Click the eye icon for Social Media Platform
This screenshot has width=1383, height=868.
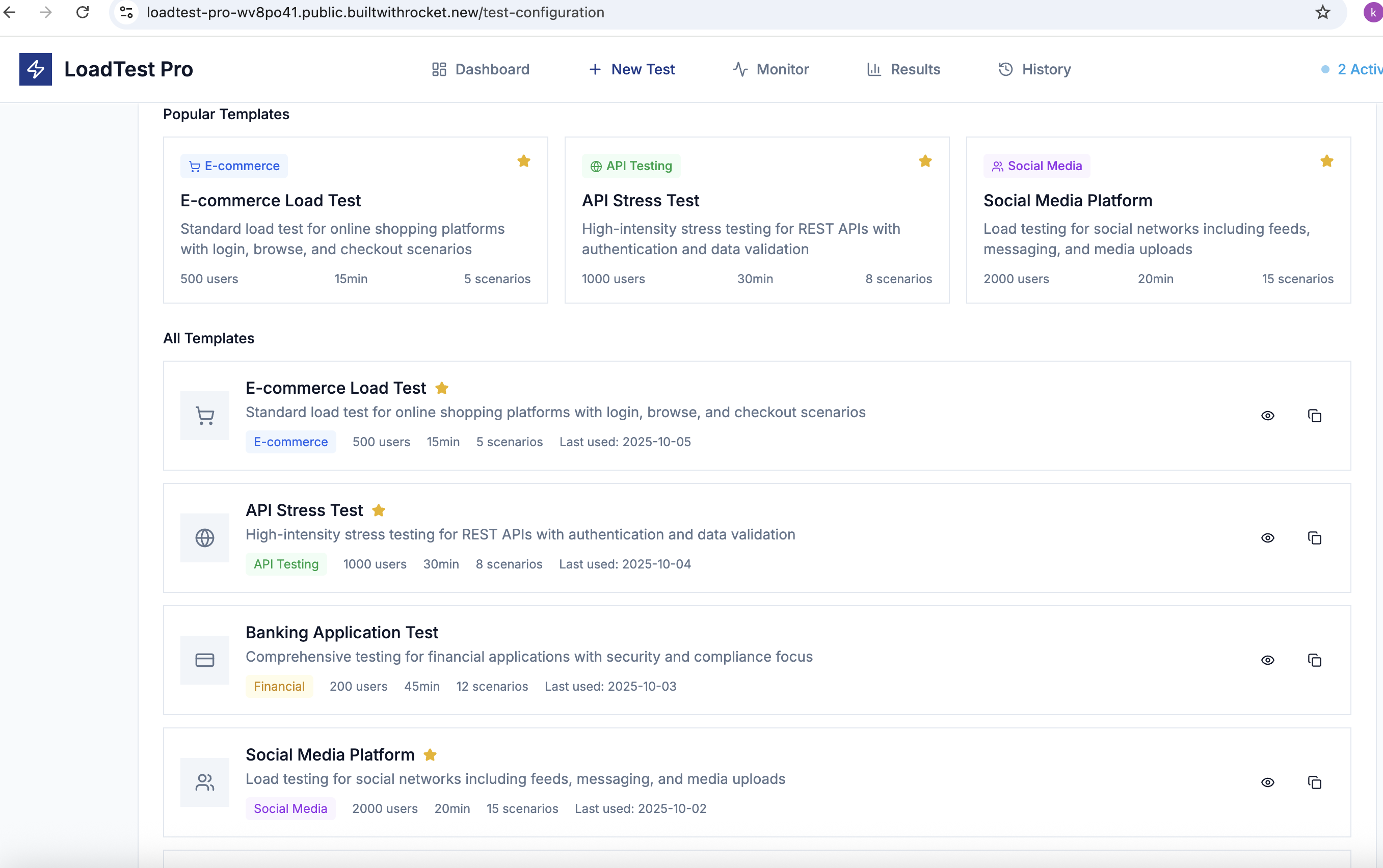pyautogui.click(x=1267, y=782)
